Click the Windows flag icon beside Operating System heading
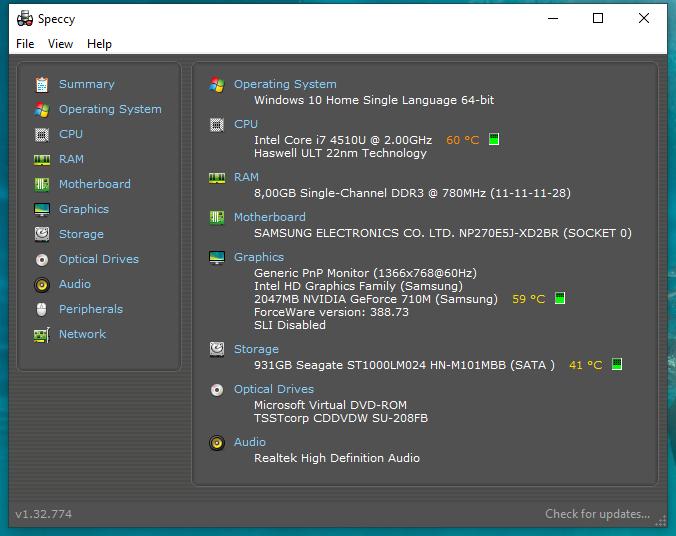Screen dimensions: 676x536 click(x=217, y=85)
